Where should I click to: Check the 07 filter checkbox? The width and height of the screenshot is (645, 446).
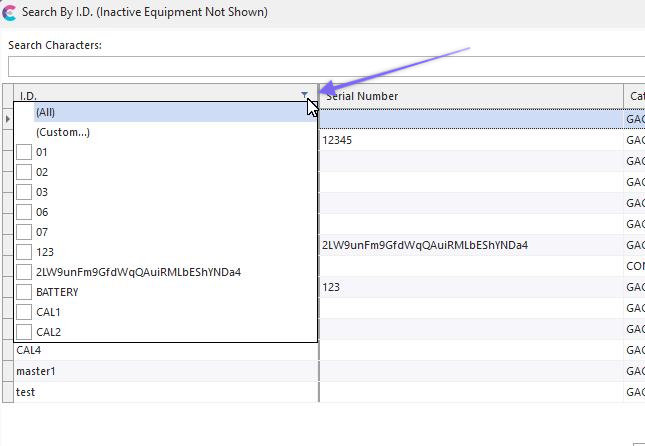point(25,232)
